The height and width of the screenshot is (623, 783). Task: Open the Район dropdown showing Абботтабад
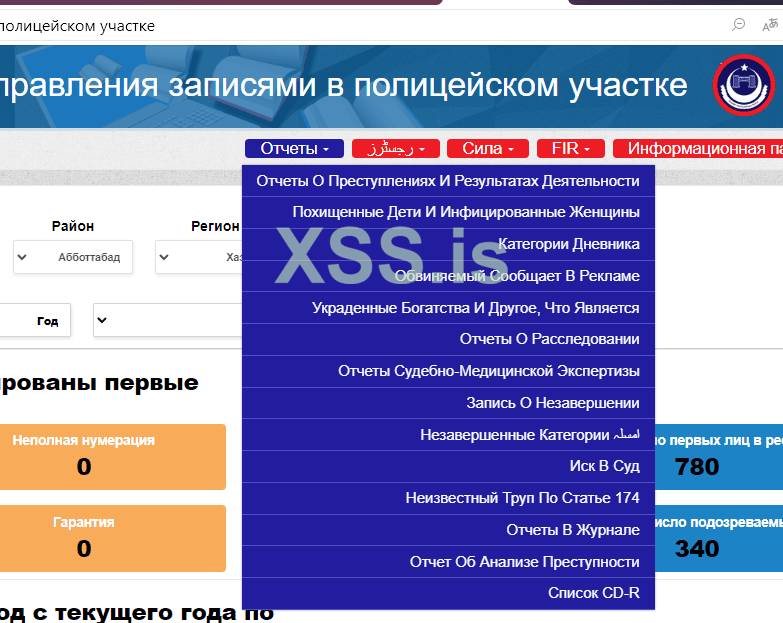click(73, 257)
